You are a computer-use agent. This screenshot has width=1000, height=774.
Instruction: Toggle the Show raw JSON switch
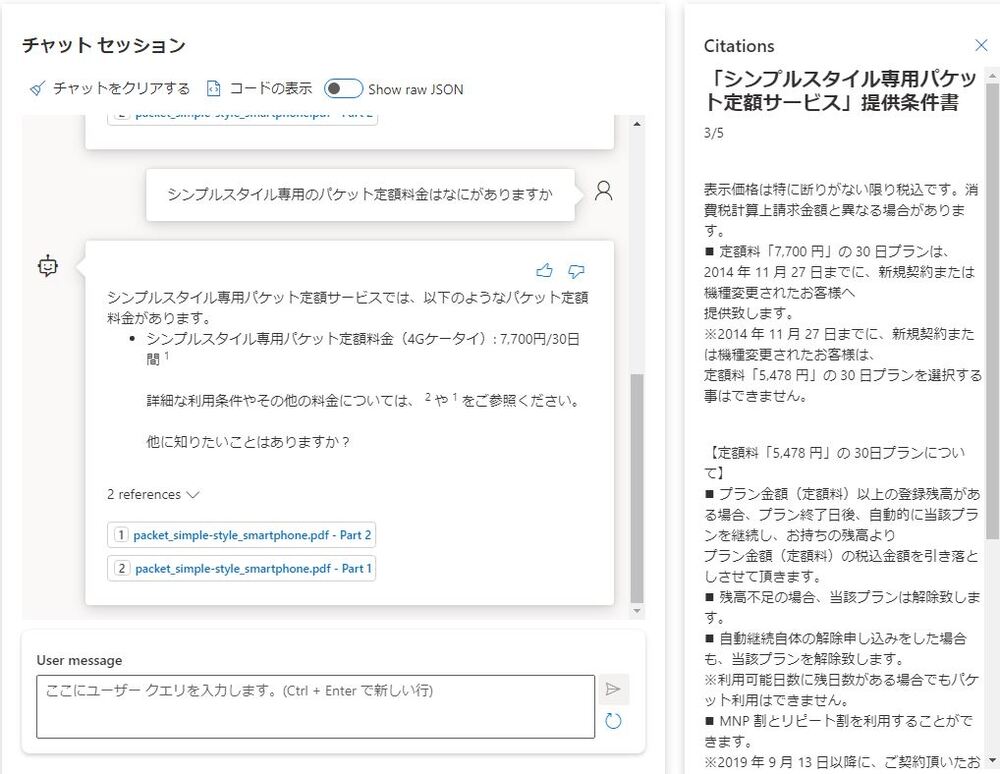pyautogui.click(x=343, y=89)
